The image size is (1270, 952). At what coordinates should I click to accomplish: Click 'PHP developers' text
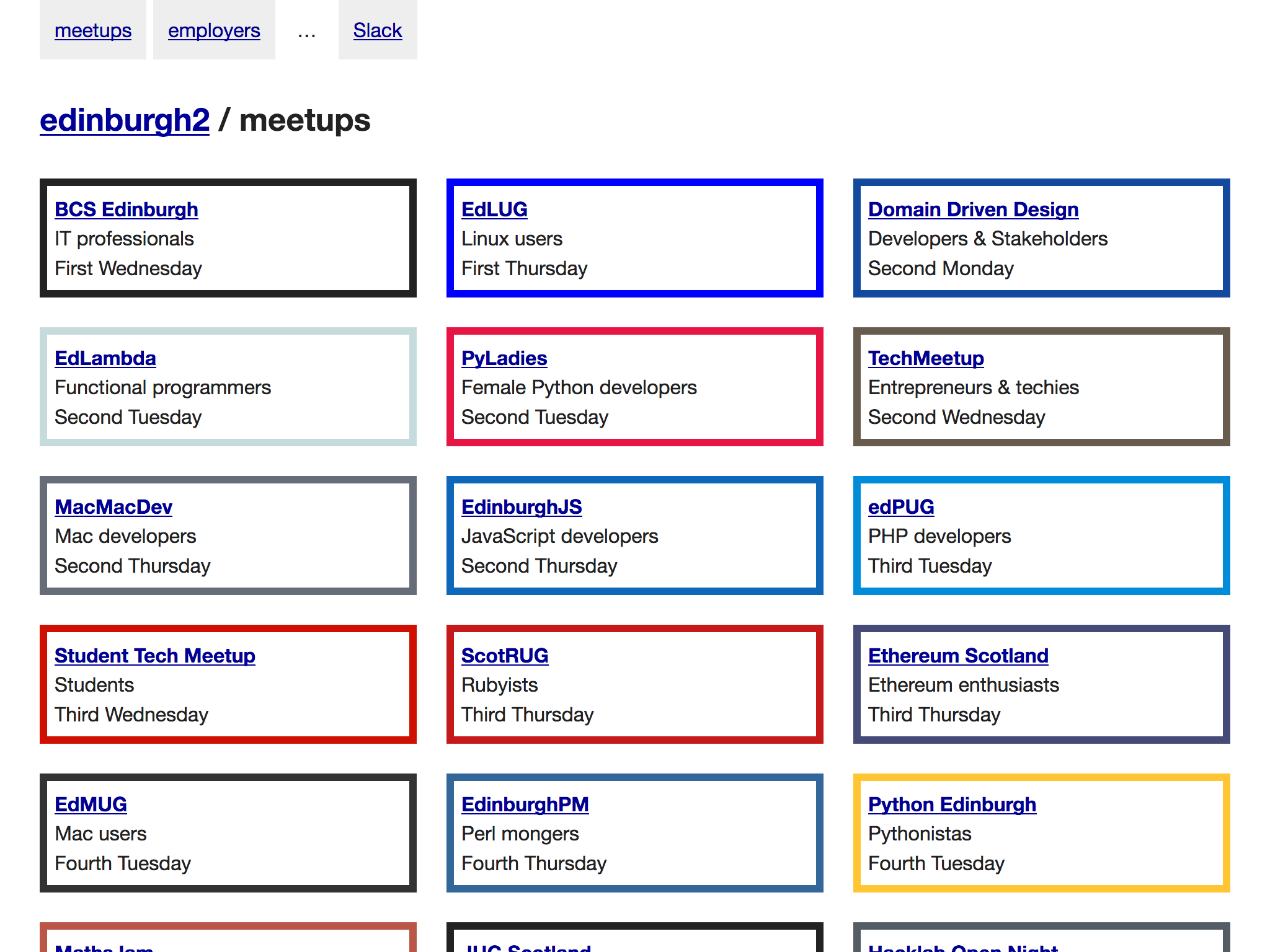(x=939, y=536)
